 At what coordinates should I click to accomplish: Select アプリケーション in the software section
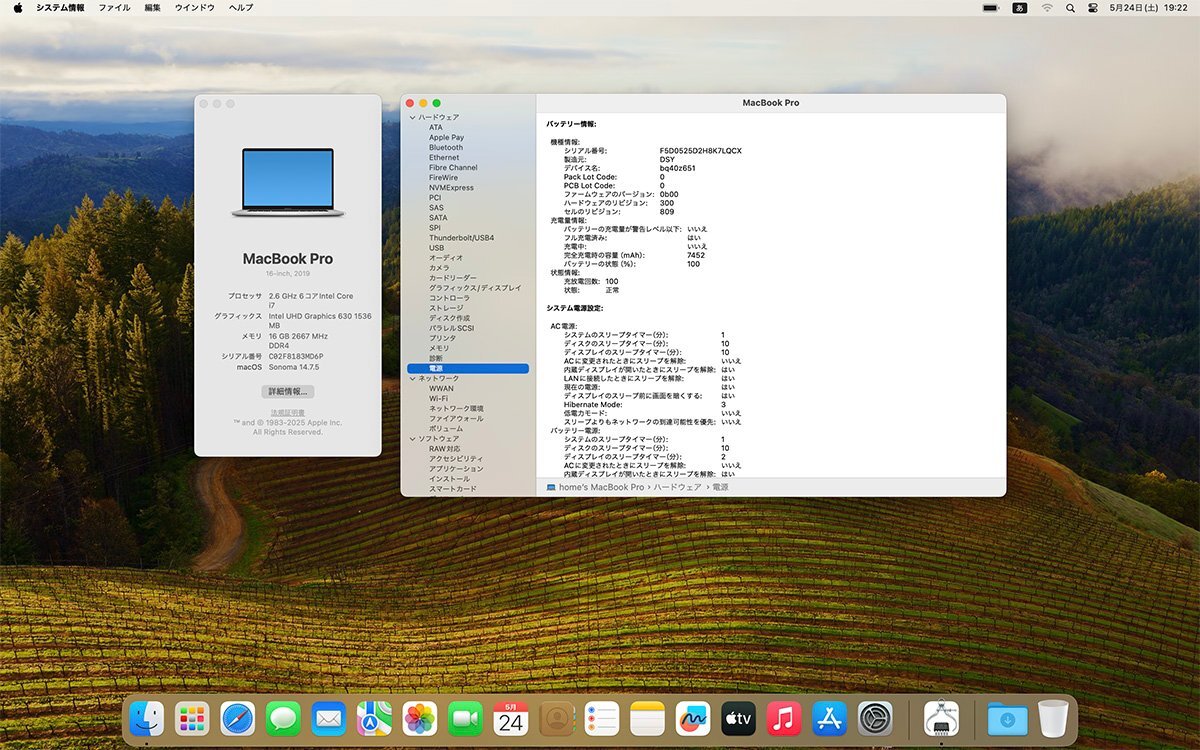(456, 469)
